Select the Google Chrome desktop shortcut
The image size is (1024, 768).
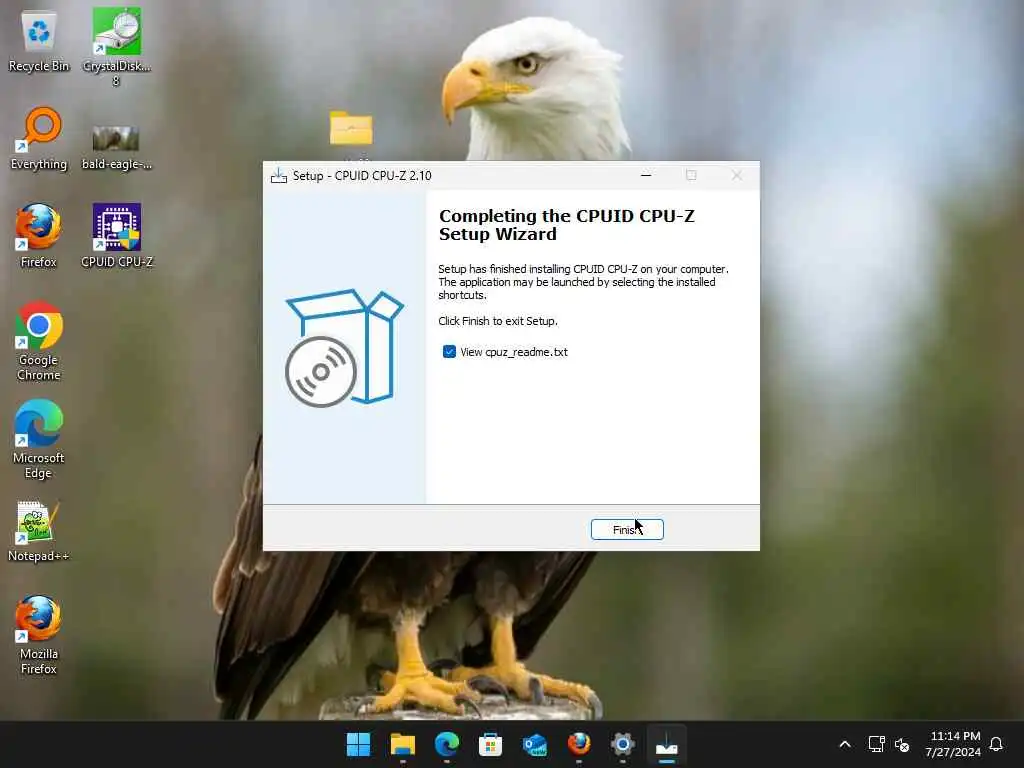(x=39, y=341)
